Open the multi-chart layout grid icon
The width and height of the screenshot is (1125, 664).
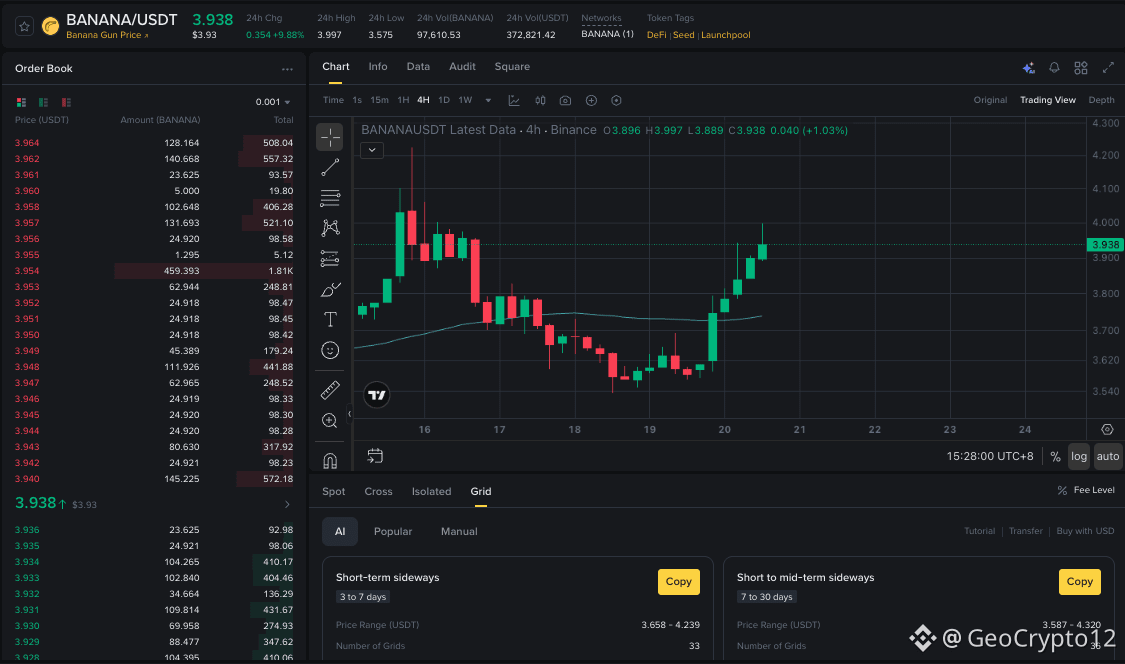click(x=1081, y=67)
